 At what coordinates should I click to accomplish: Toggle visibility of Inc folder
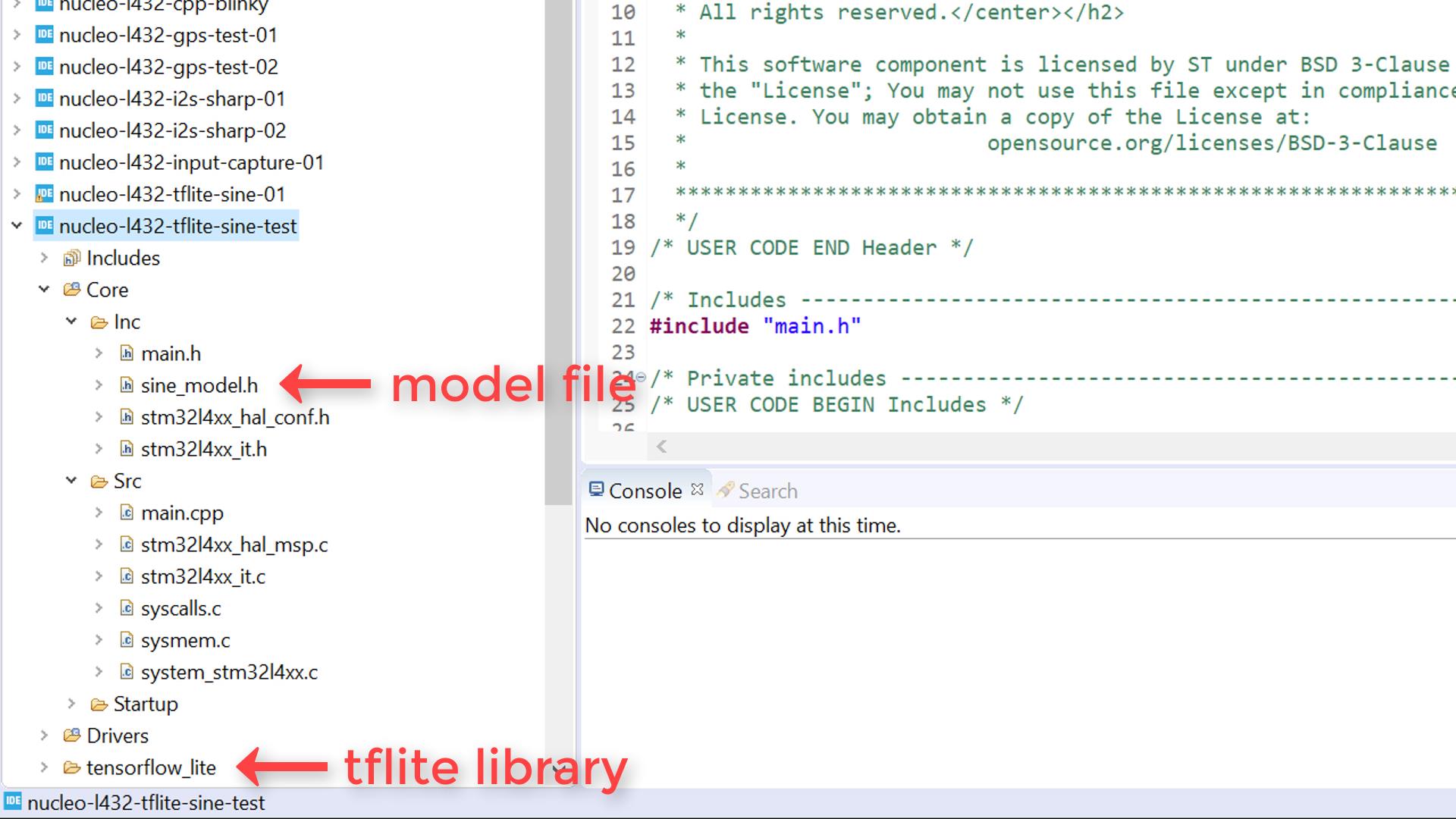(72, 321)
